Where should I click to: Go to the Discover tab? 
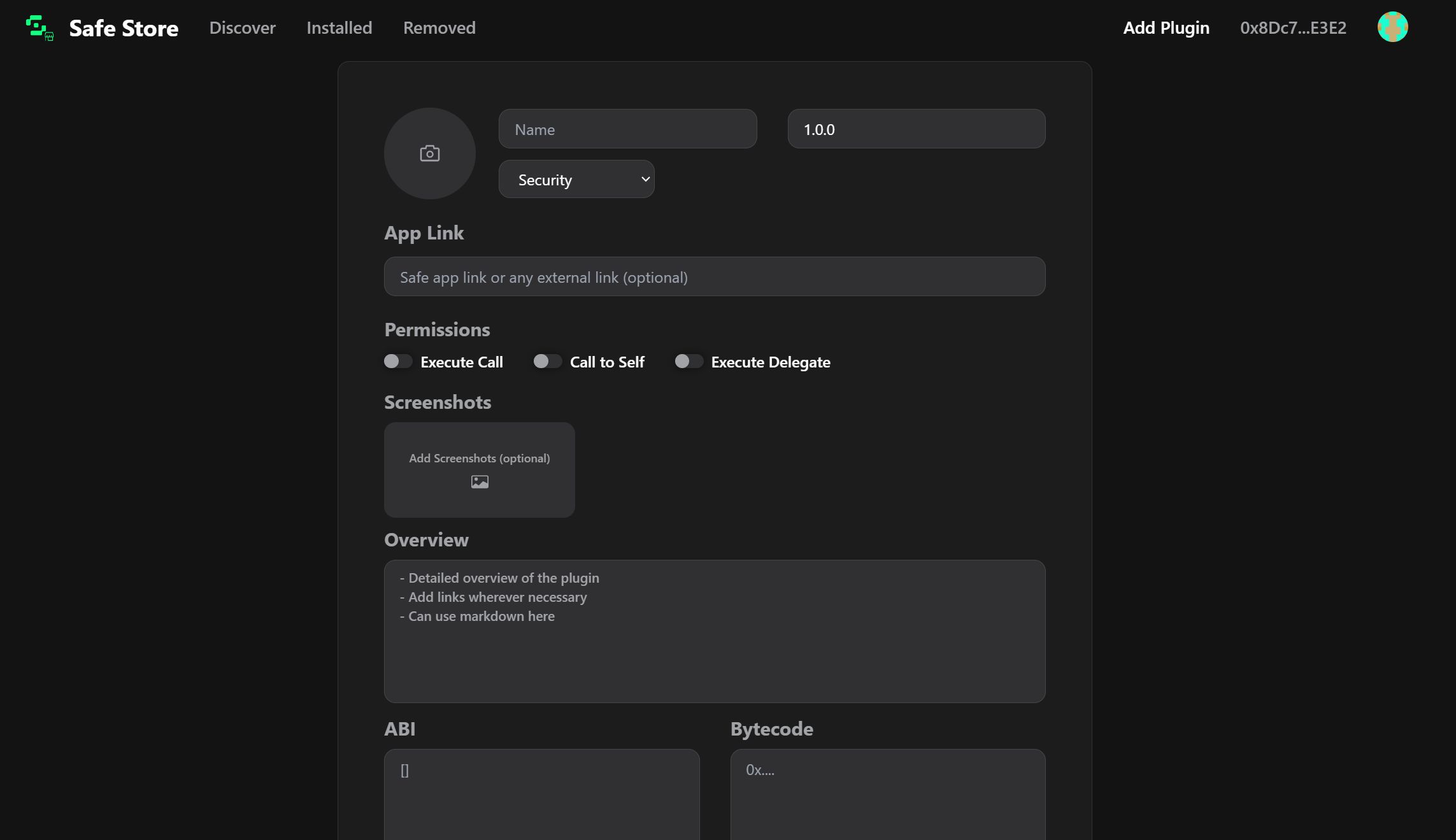242,28
